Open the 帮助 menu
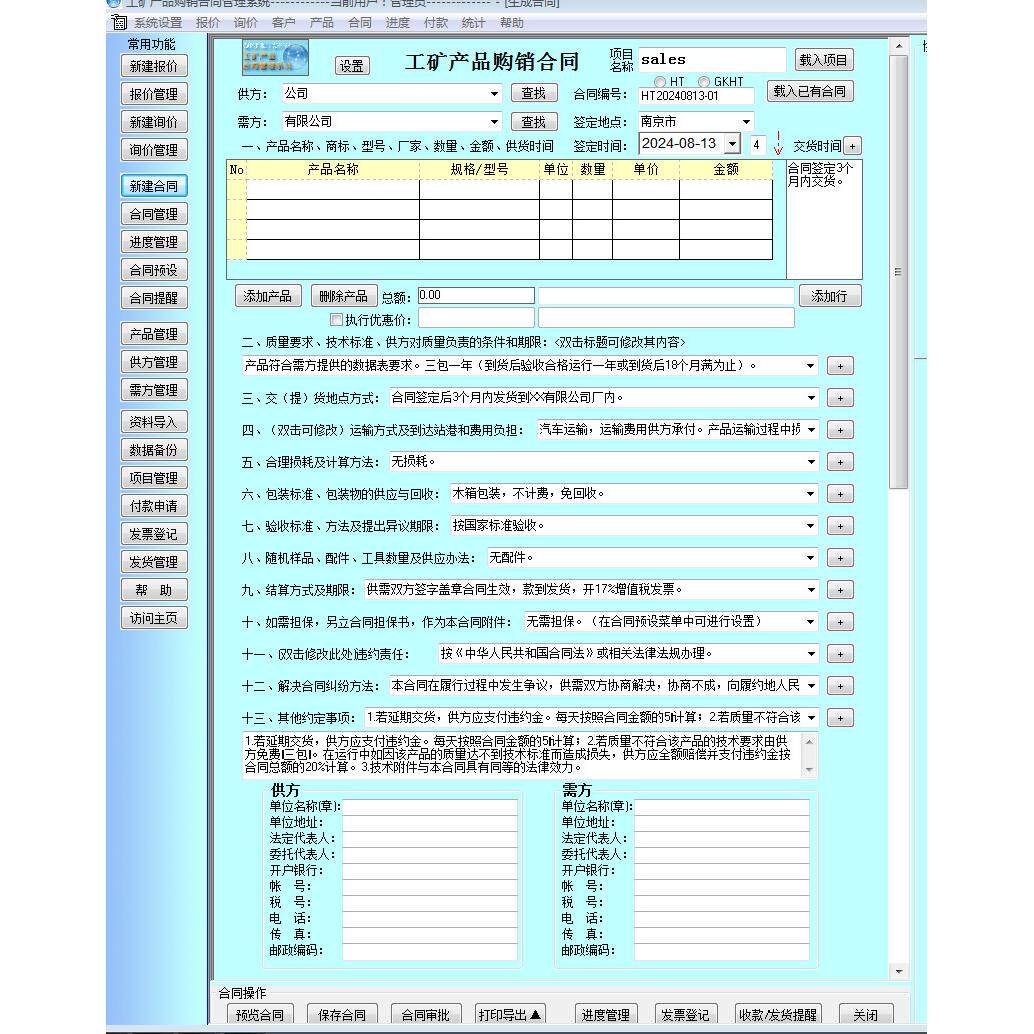Screen dimensions: 1034x1034 click(511, 23)
